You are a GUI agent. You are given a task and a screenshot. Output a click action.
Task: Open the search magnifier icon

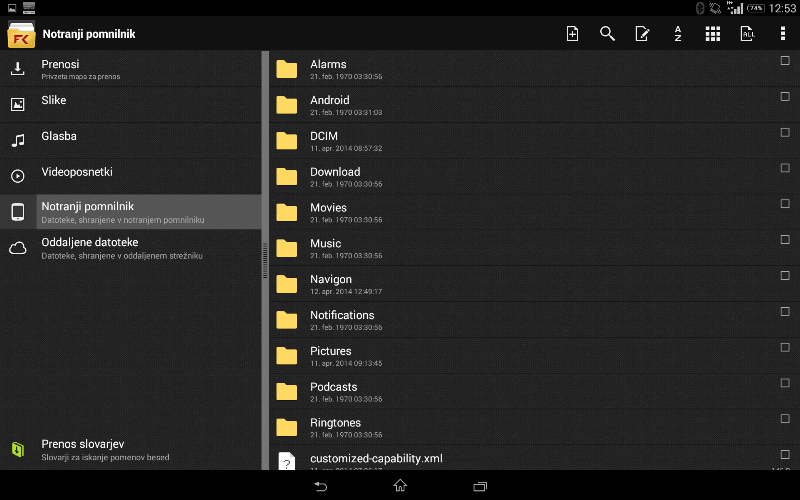point(607,34)
